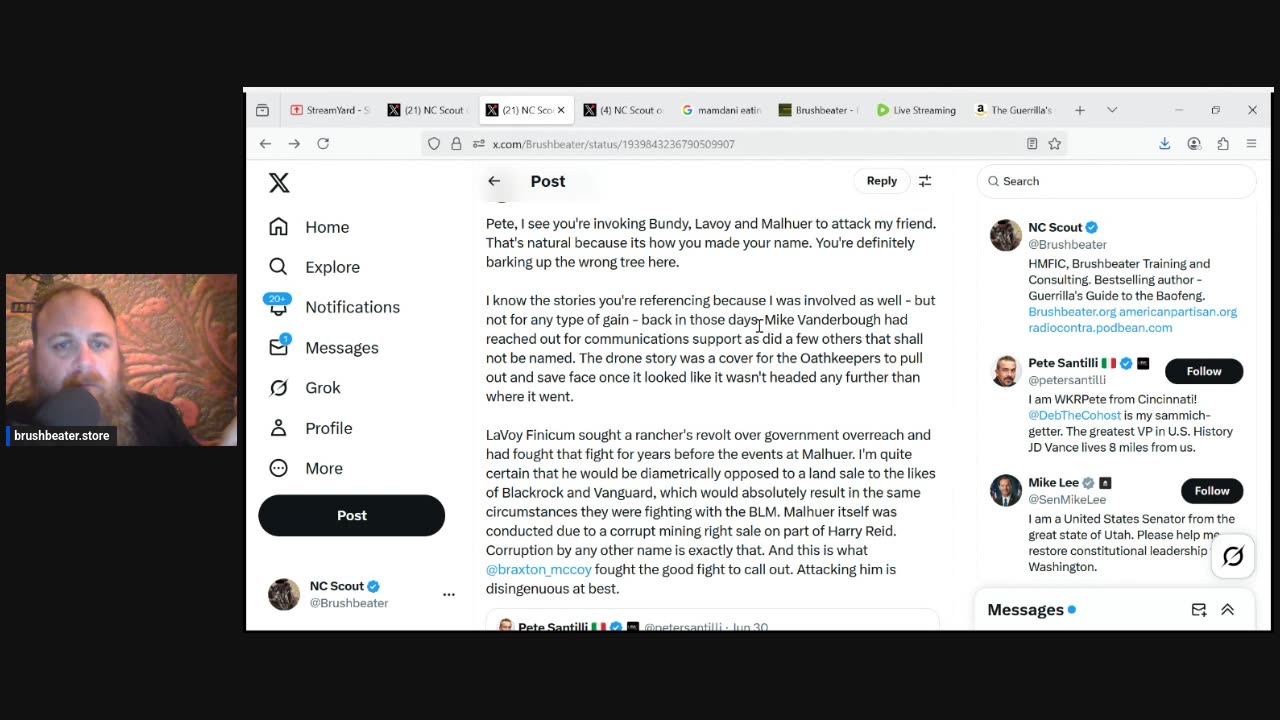
Task: Compose new message icon in Messages bar
Action: click(1198, 610)
